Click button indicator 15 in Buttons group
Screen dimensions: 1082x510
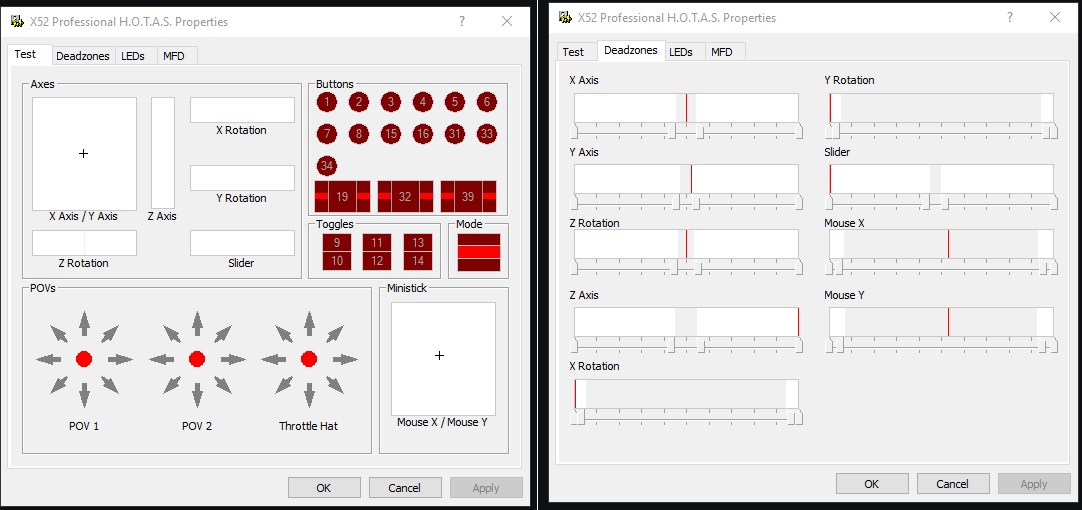(x=391, y=134)
